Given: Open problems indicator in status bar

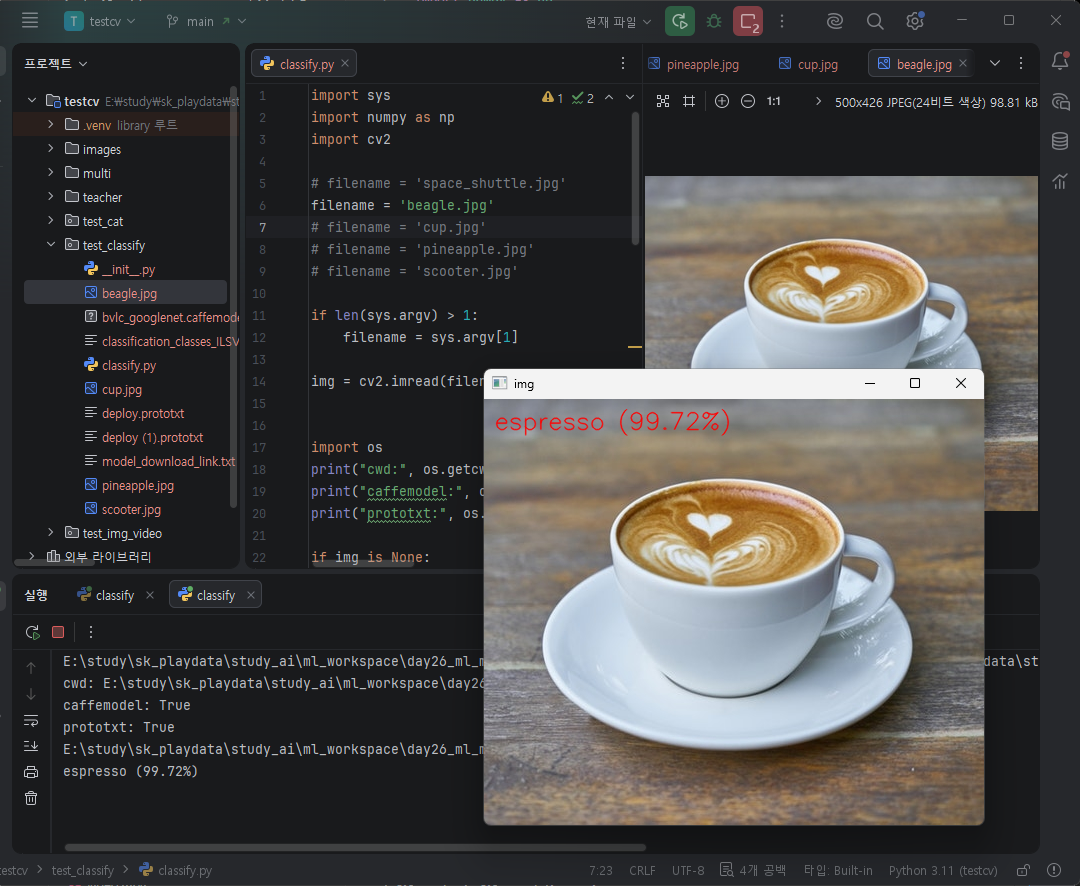Looking at the screenshot, I should pos(1054,870).
